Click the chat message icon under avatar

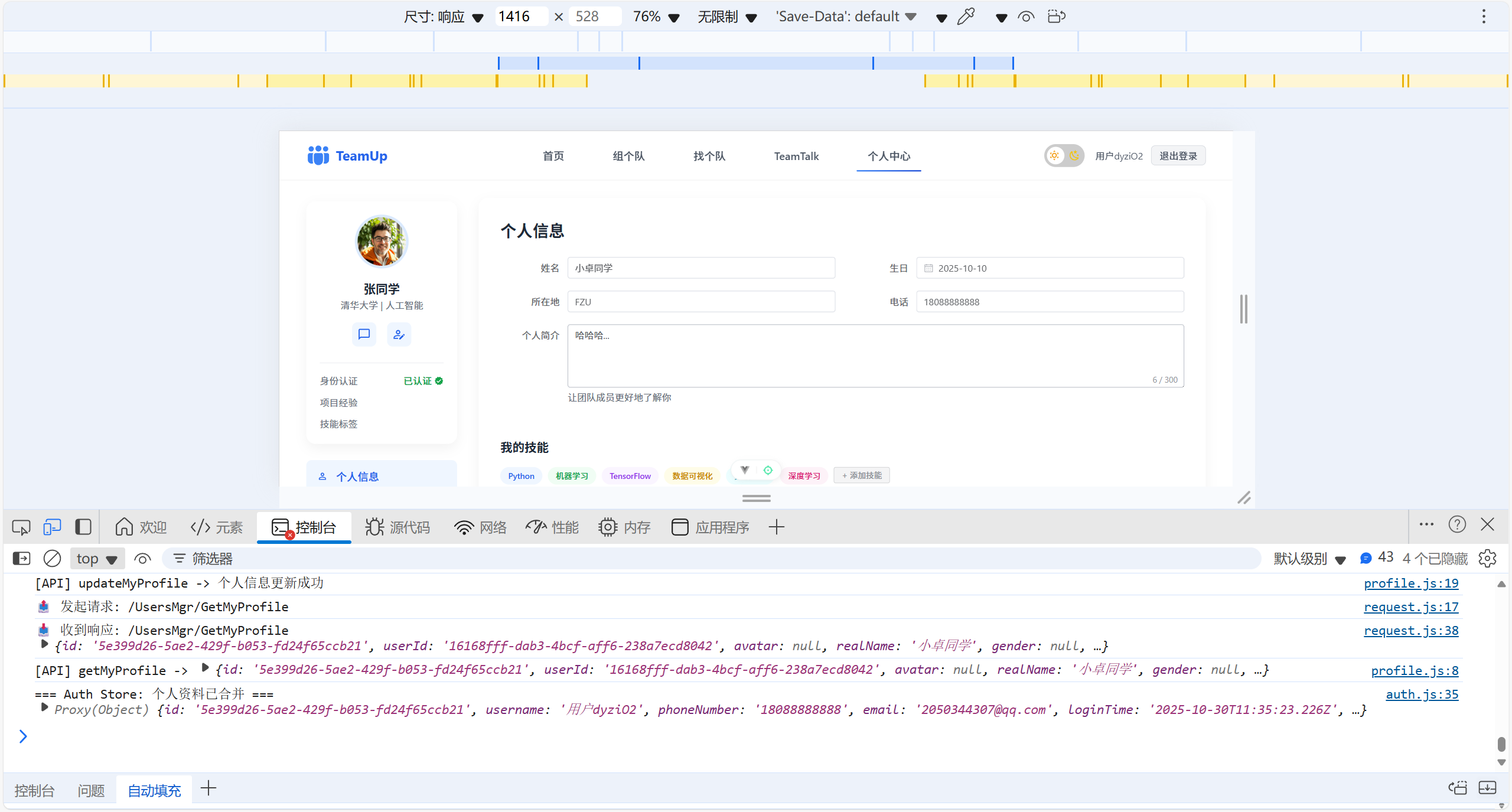tap(364, 335)
